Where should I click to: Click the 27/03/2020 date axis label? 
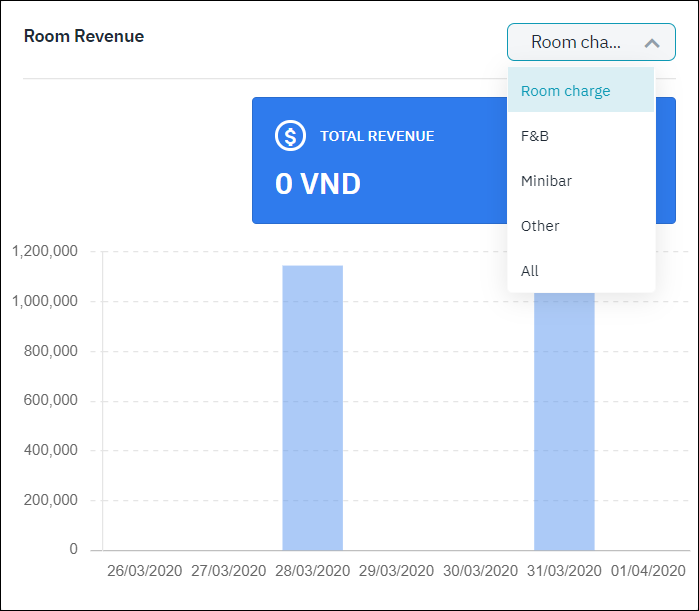coord(229,571)
